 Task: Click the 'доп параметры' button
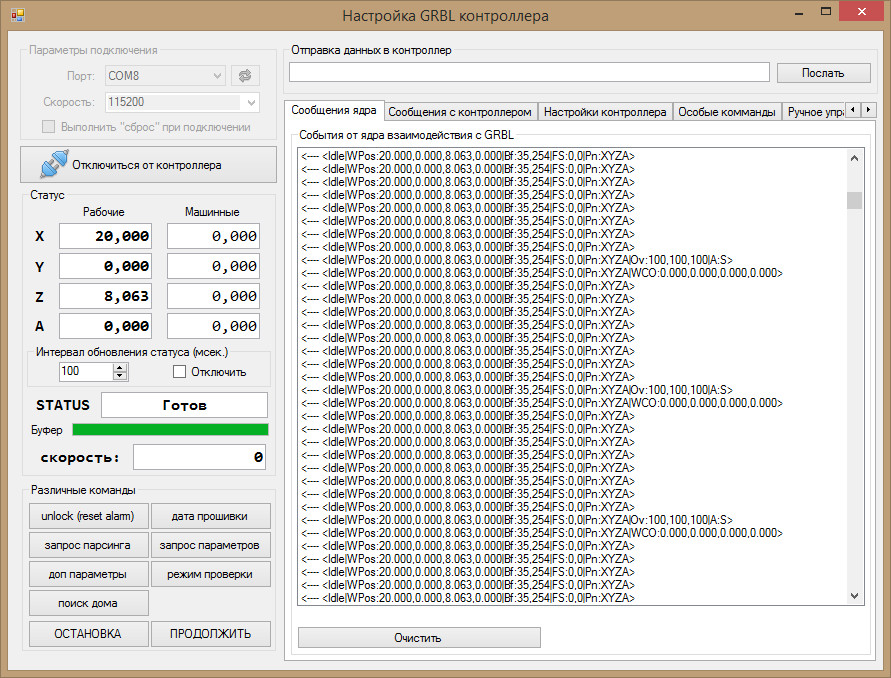89,574
